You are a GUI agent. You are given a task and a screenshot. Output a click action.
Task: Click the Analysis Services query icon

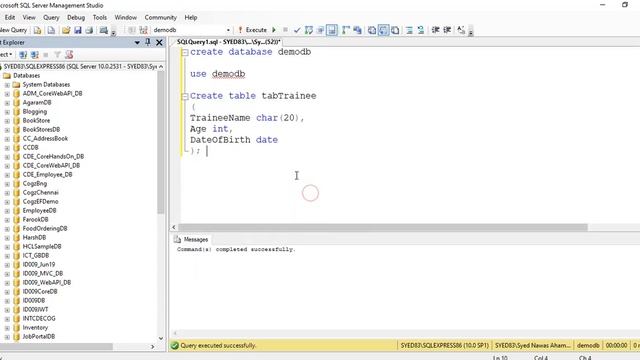[51, 30]
